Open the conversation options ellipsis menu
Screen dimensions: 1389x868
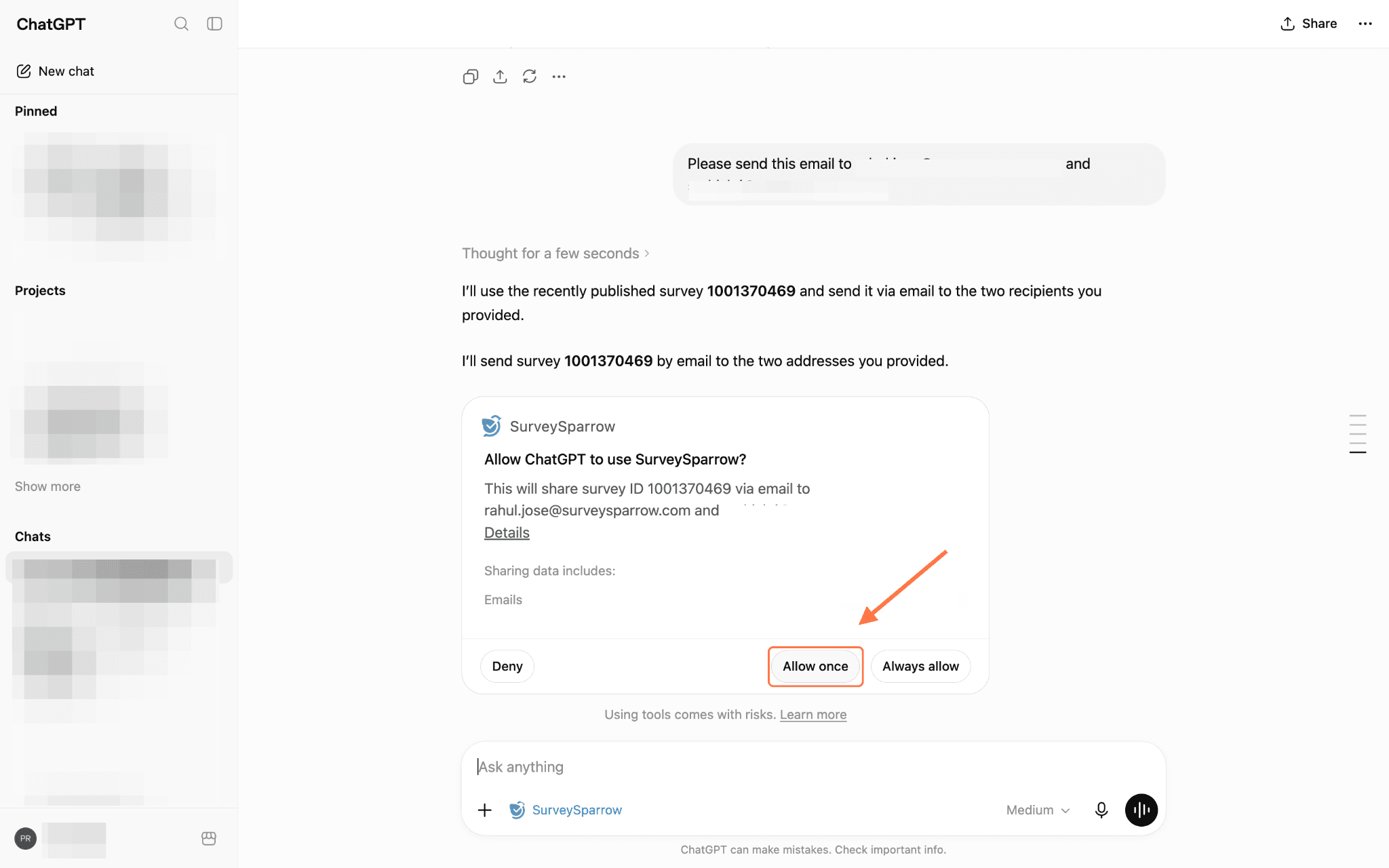1365,24
